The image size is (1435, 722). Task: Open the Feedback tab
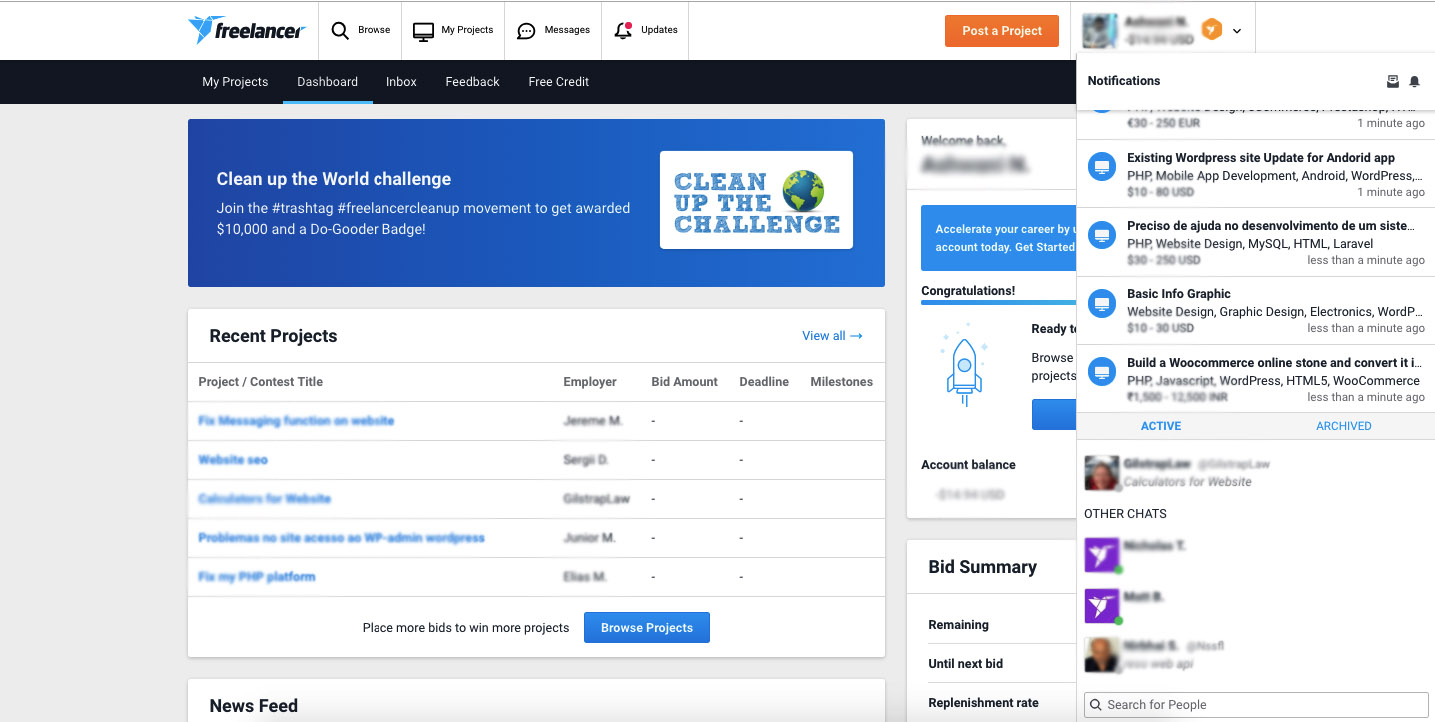(472, 82)
